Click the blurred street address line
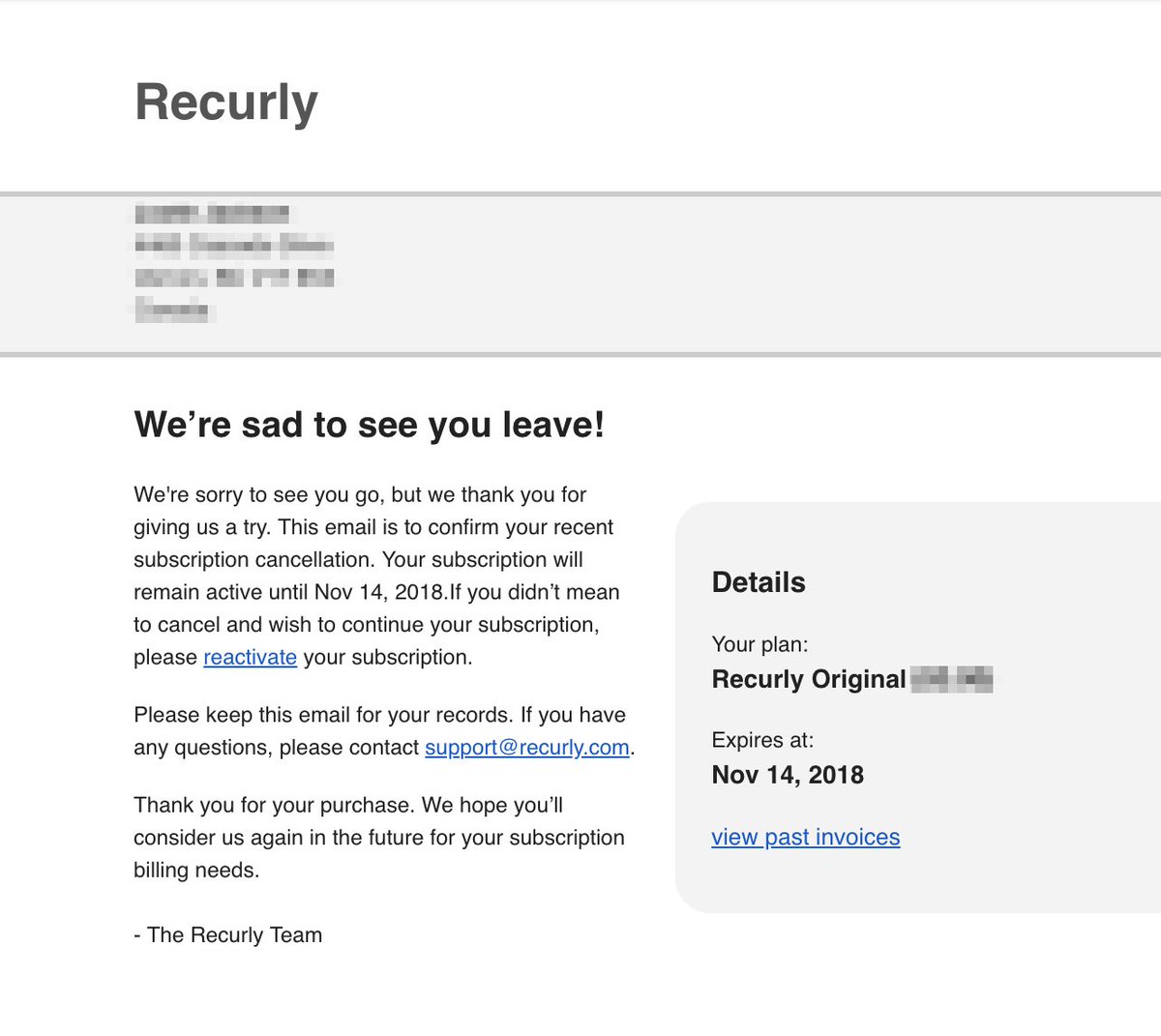This screenshot has width=1161, height=1036. click(234, 245)
